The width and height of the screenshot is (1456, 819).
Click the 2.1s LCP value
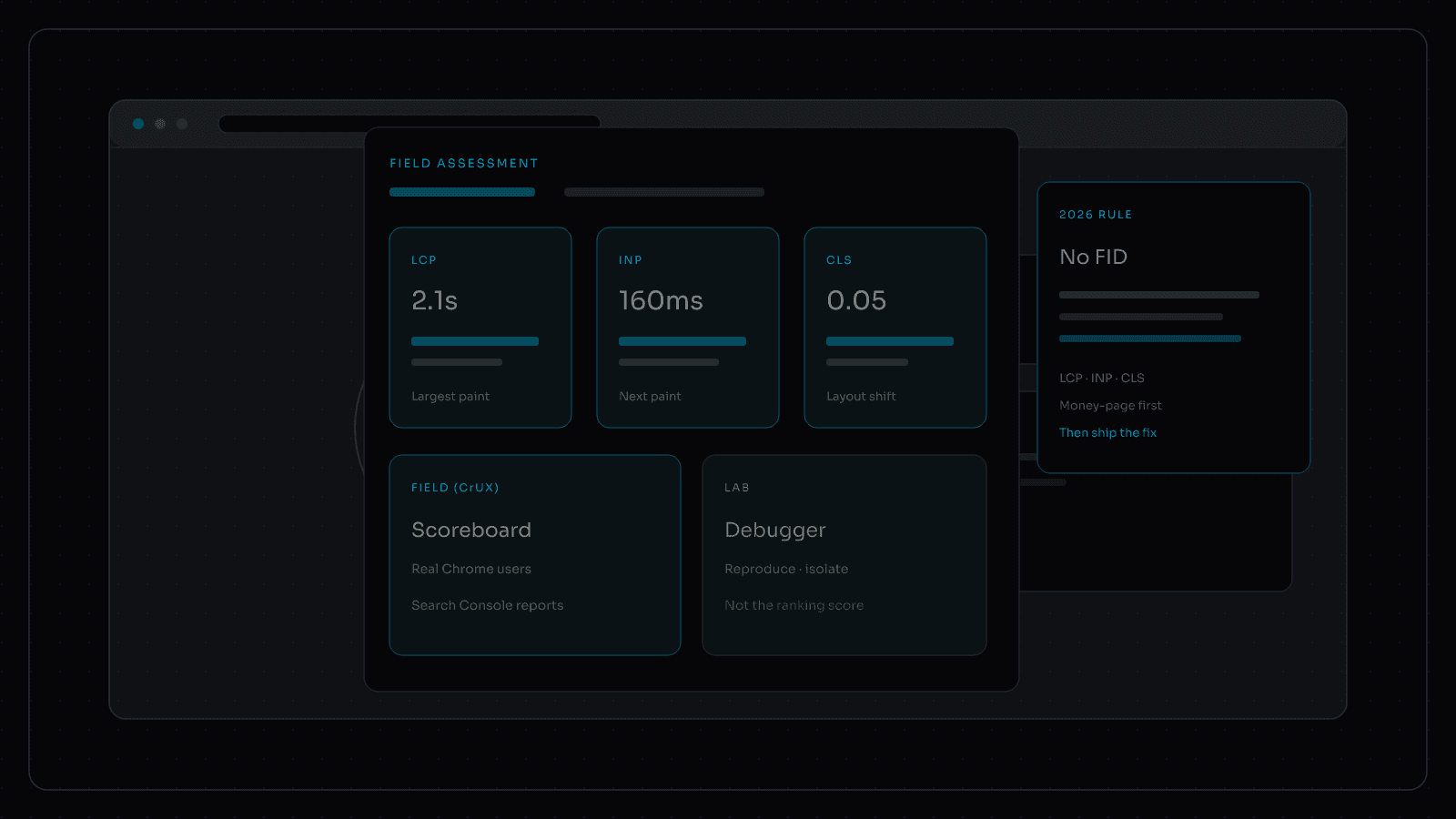[x=434, y=300]
